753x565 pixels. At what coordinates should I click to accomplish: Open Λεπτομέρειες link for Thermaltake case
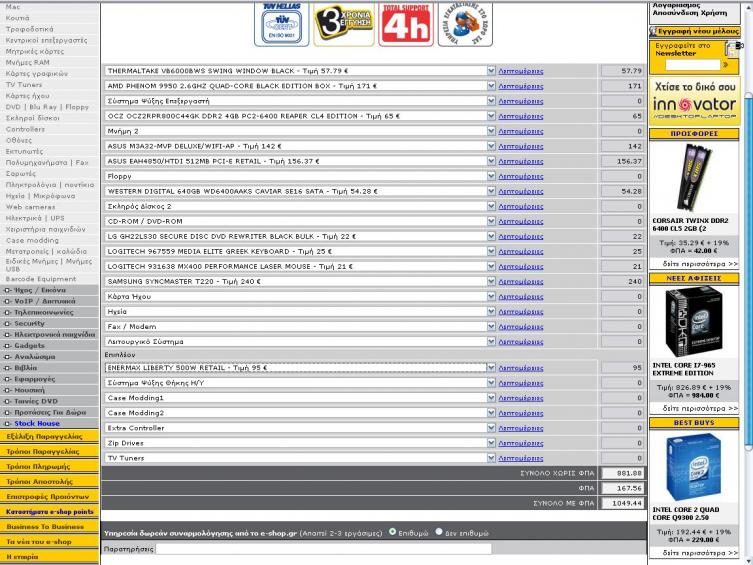pos(521,71)
